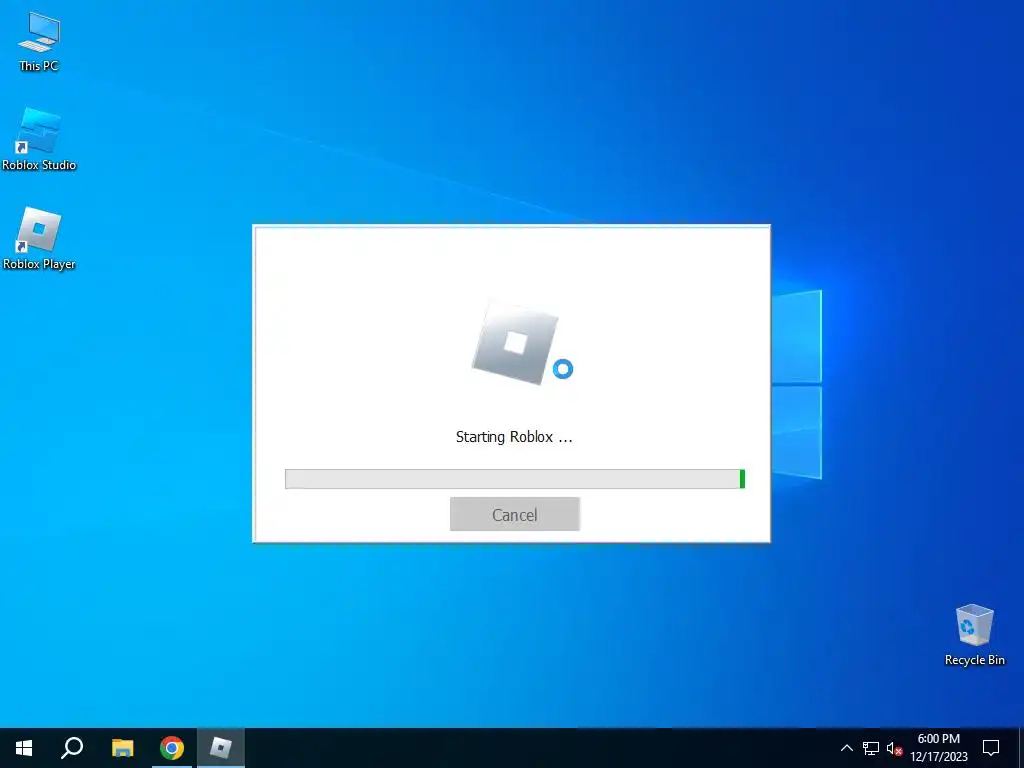Open the network status tray icon
Image resolution: width=1024 pixels, height=768 pixels.
[x=871, y=748]
